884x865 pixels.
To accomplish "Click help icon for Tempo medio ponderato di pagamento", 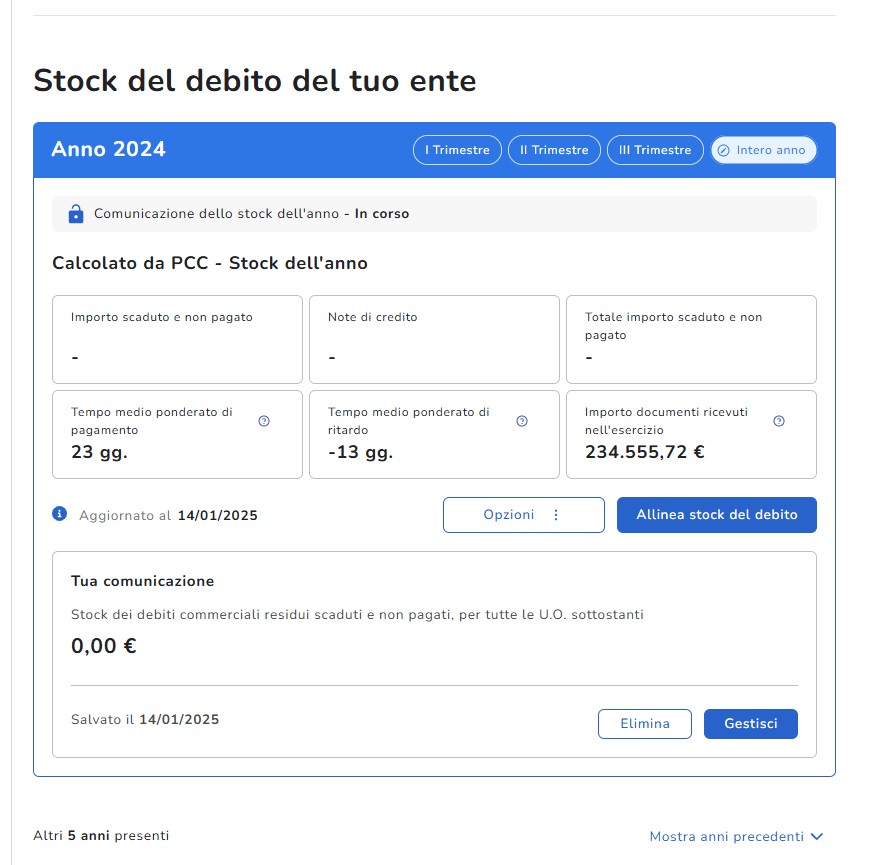I will pos(264,421).
